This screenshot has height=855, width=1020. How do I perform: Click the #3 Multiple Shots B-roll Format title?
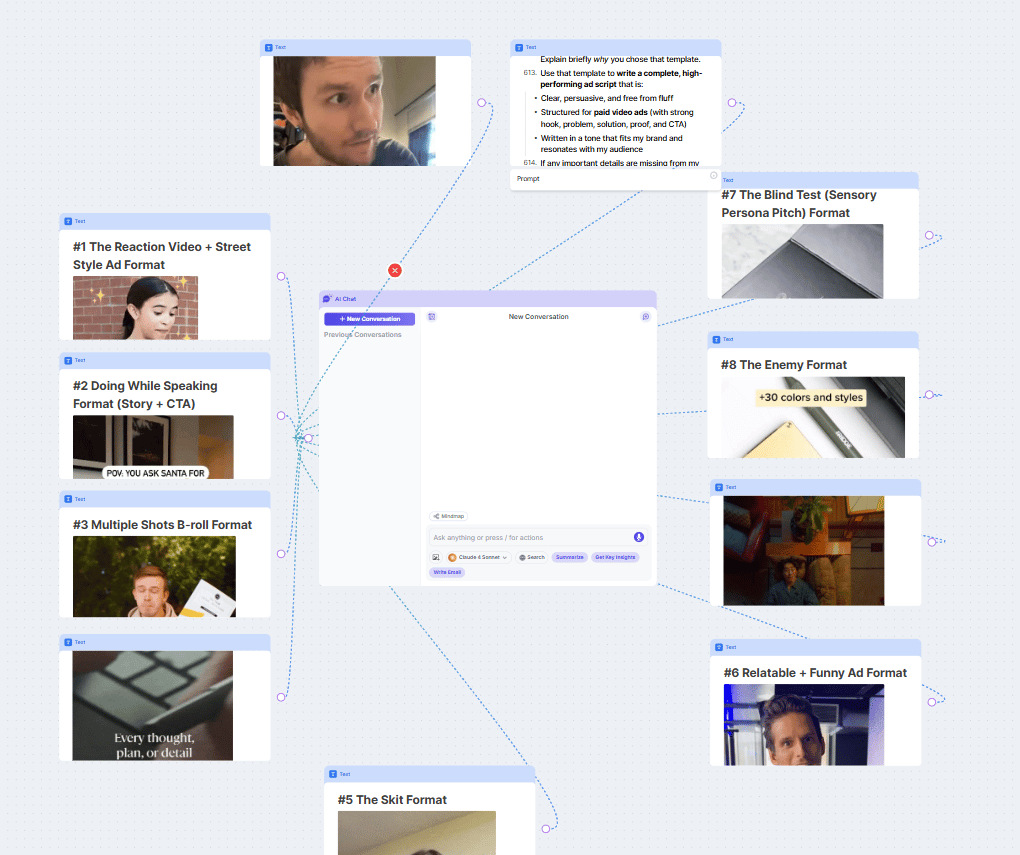point(162,525)
